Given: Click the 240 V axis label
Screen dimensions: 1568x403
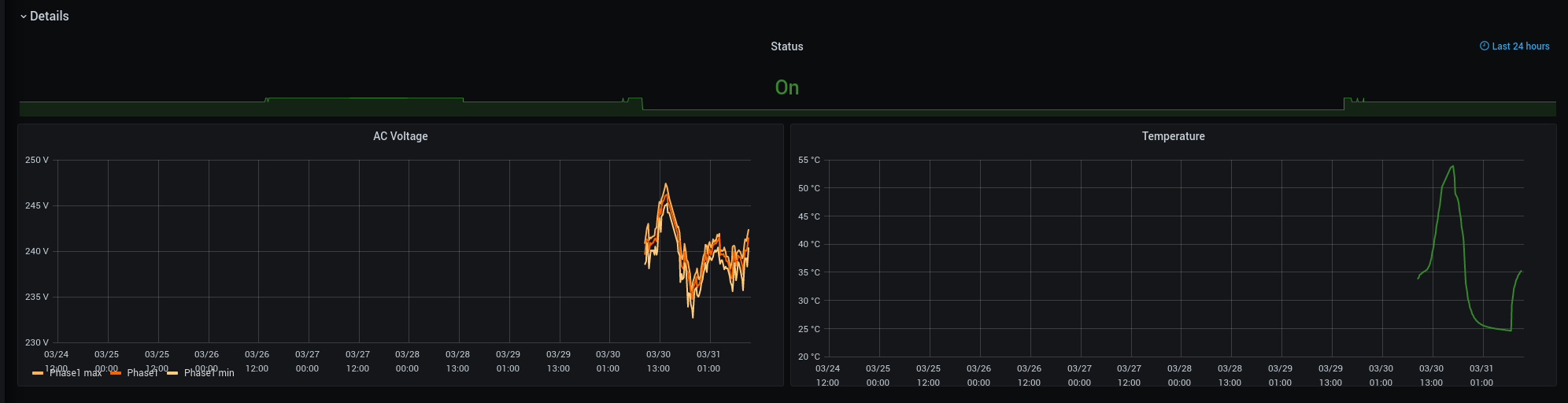Looking at the screenshot, I should tap(37, 251).
